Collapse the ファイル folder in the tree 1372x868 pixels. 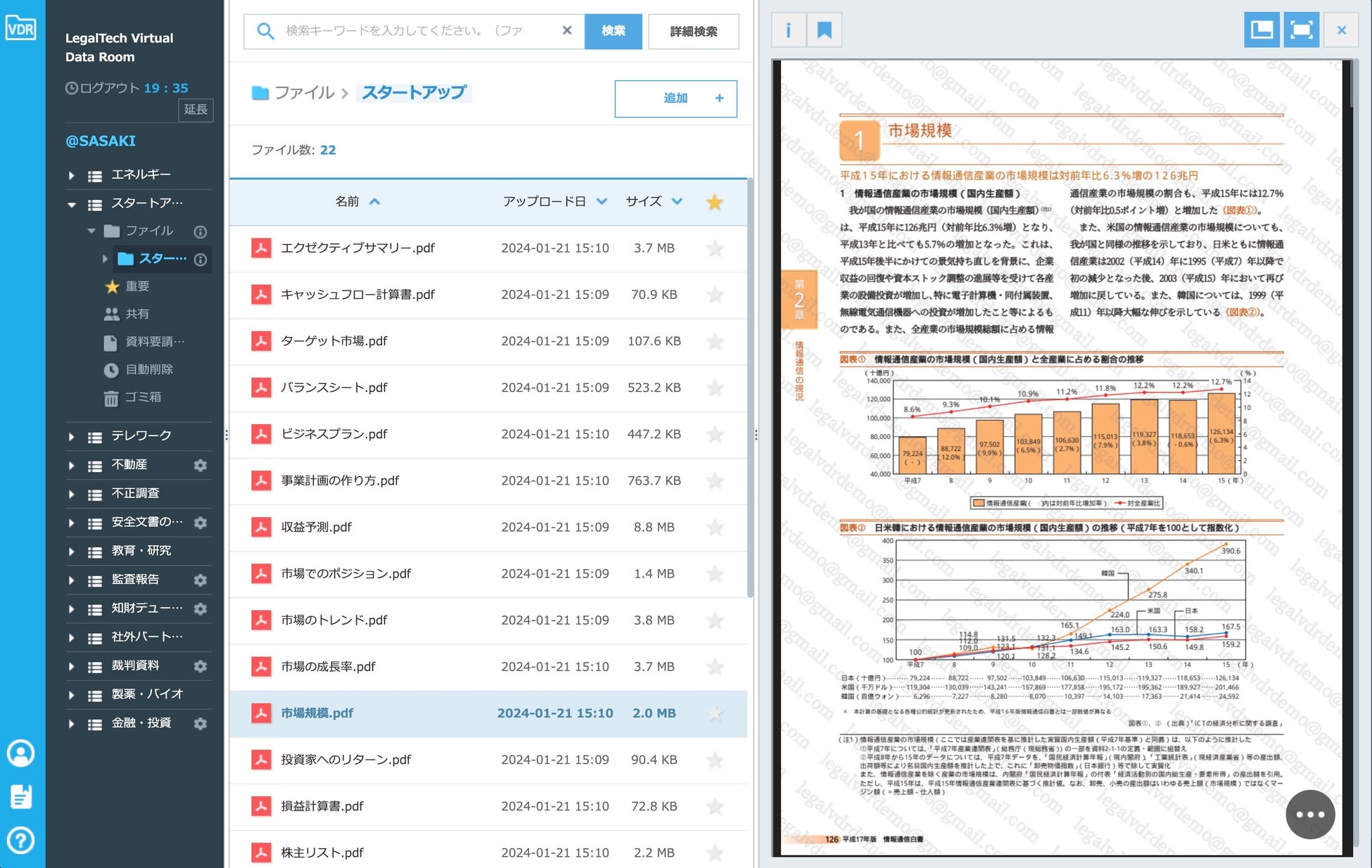click(91, 231)
